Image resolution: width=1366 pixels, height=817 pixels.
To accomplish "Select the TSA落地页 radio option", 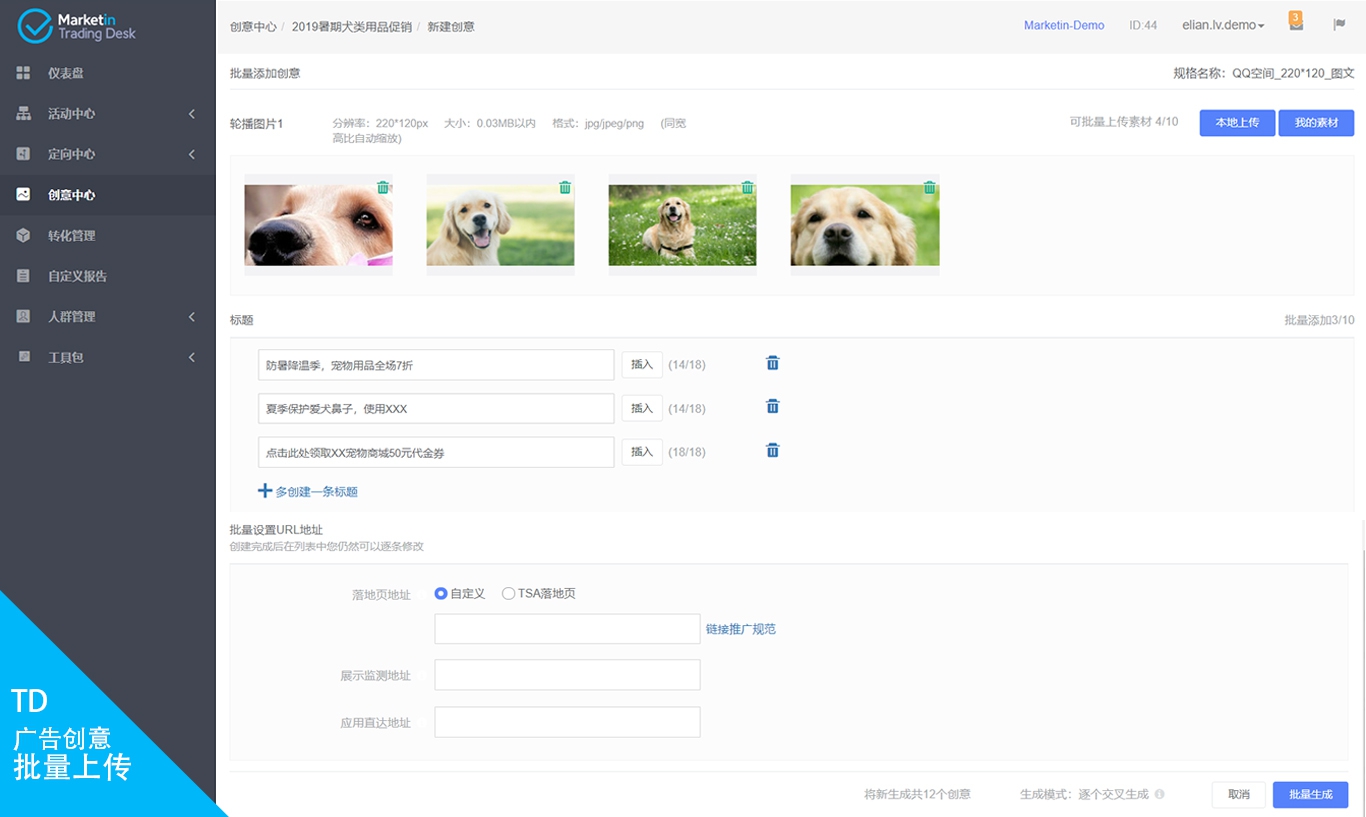I will (x=508, y=593).
